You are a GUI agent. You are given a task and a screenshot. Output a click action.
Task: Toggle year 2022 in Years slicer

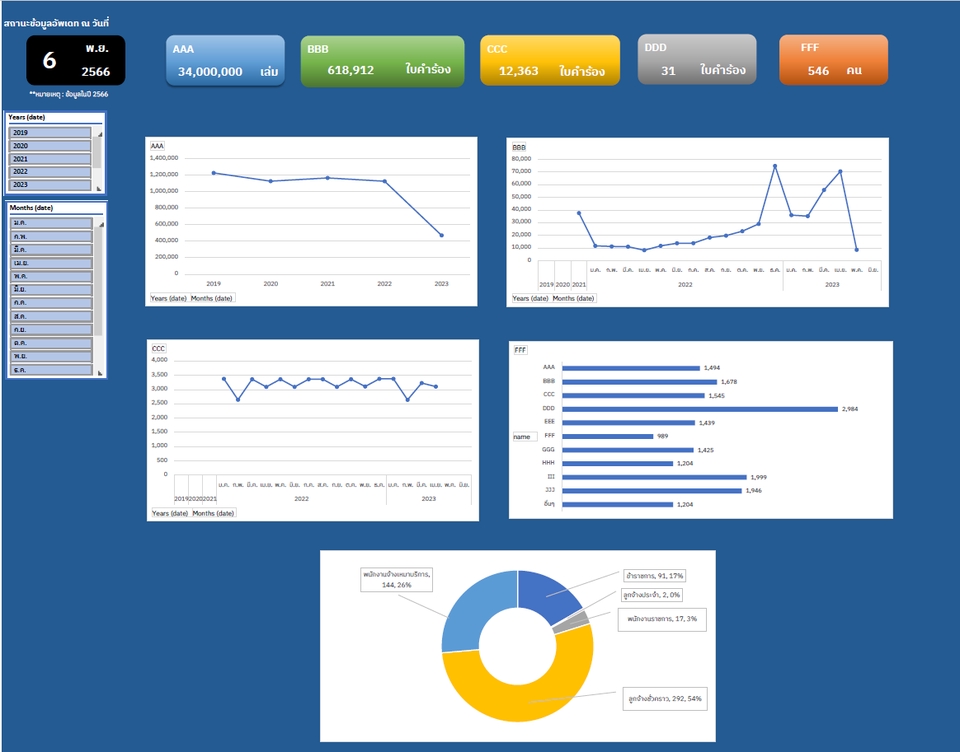(50, 171)
